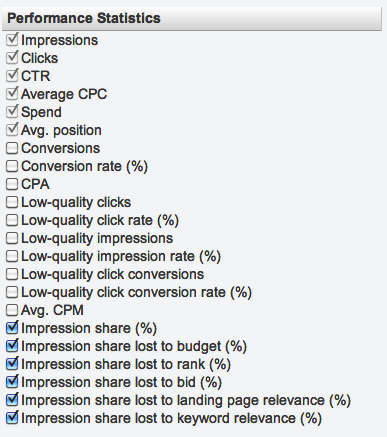Enable Low-quality click conversion rate (%)
The height and width of the screenshot is (437, 387).
(x=12, y=292)
